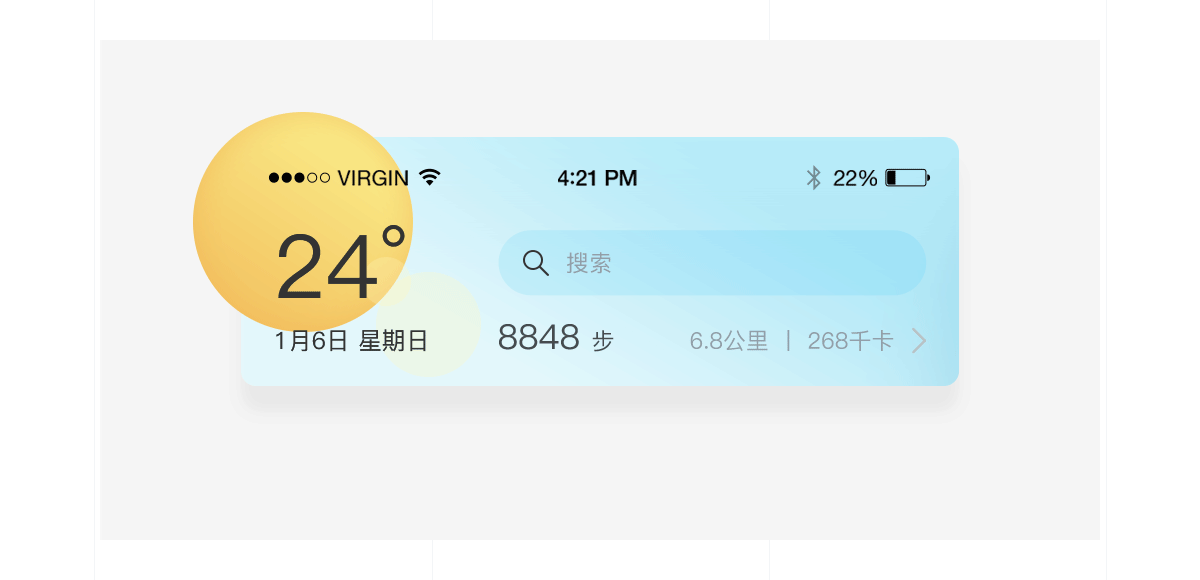The image size is (1200, 580).
Task: Click the Bluetooth status icon
Action: coord(814,178)
